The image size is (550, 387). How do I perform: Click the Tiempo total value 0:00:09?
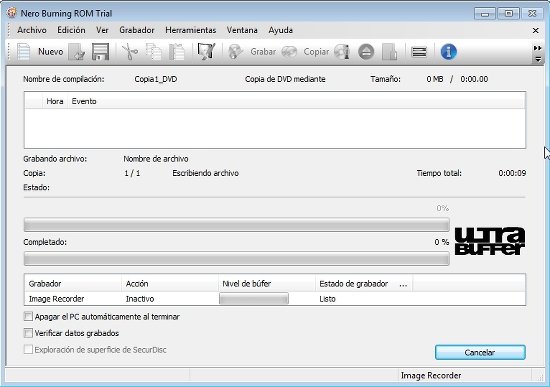pyautogui.click(x=512, y=173)
